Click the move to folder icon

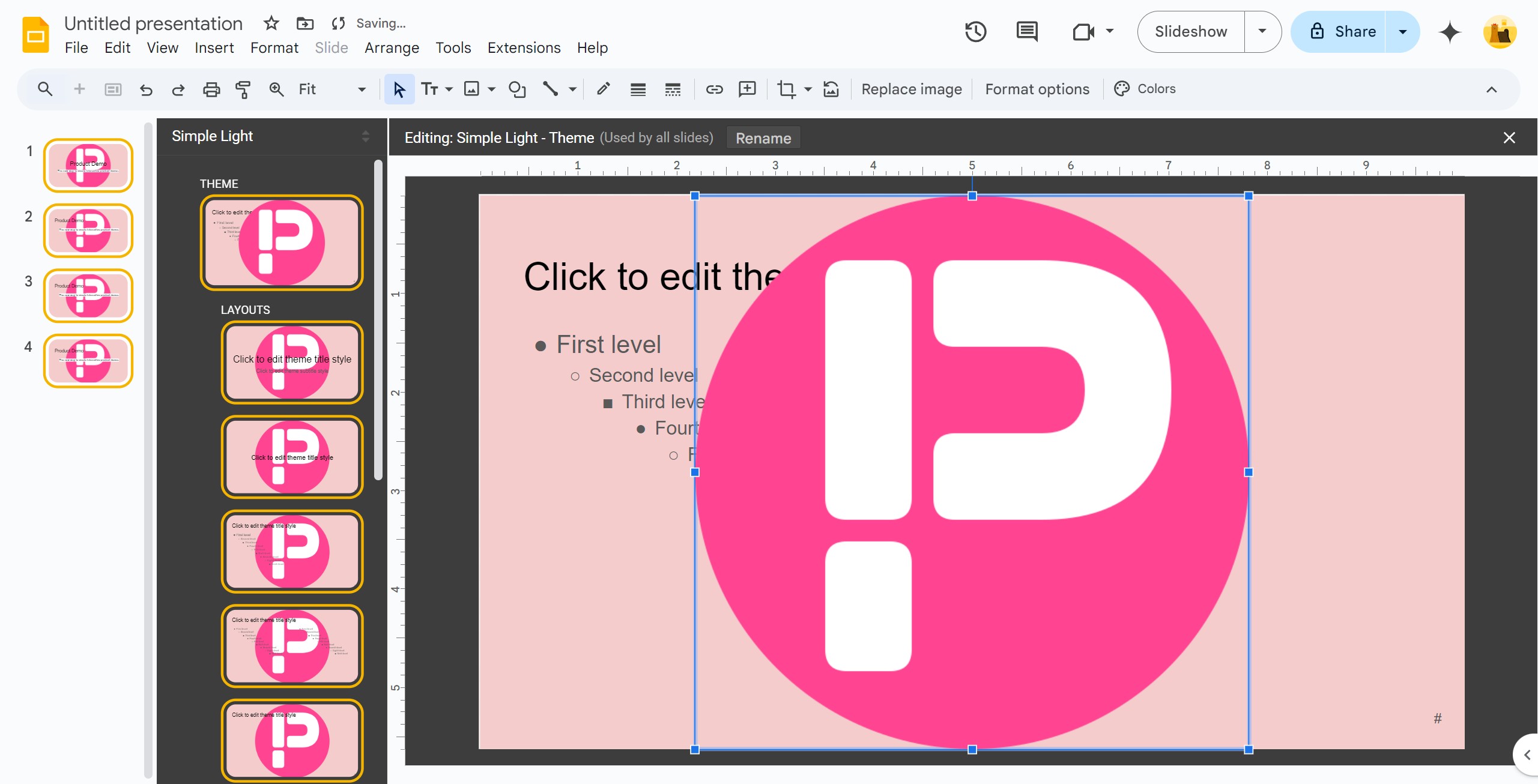[305, 23]
